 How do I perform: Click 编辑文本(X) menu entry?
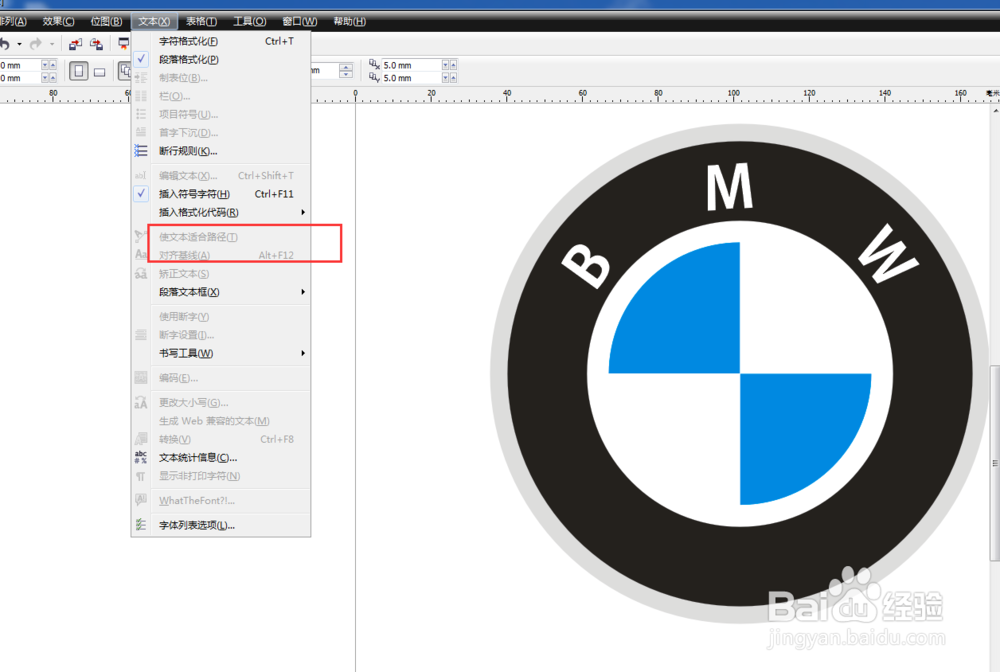(221, 175)
